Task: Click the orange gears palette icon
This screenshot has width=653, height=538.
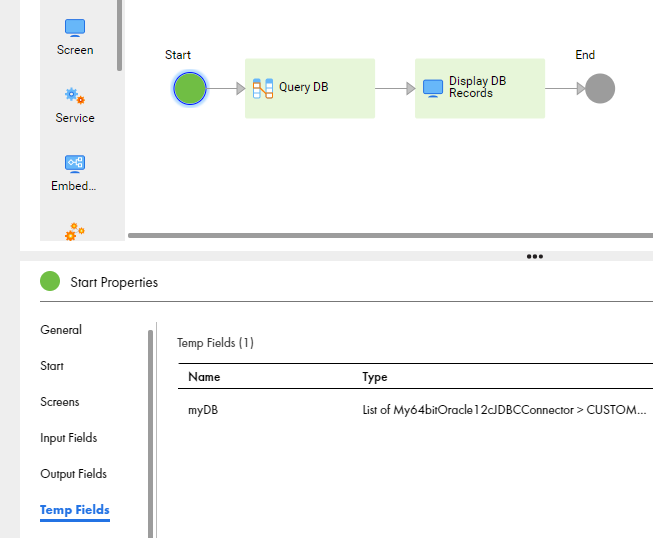Action: coord(75,232)
